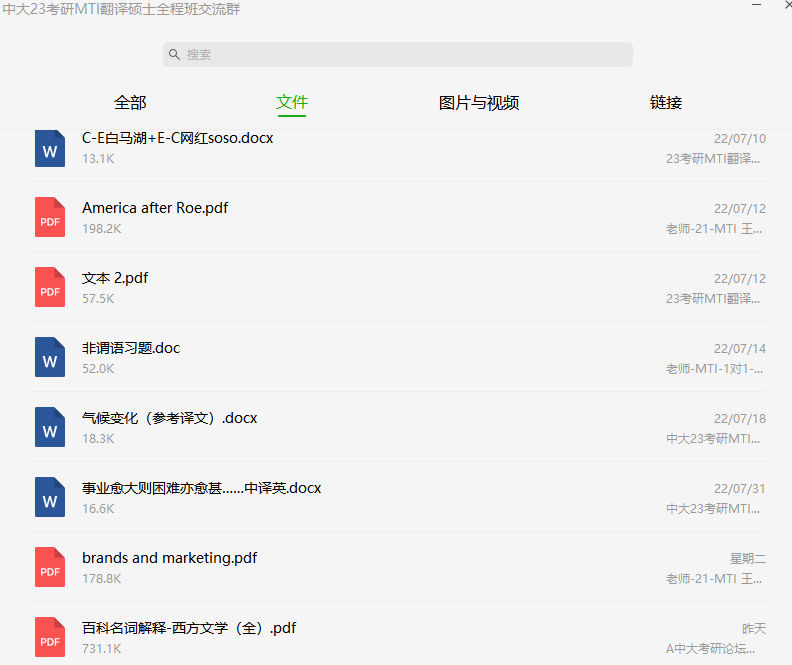Click the 52.0K file size text
The width and height of the screenshot is (792, 665).
98,369
